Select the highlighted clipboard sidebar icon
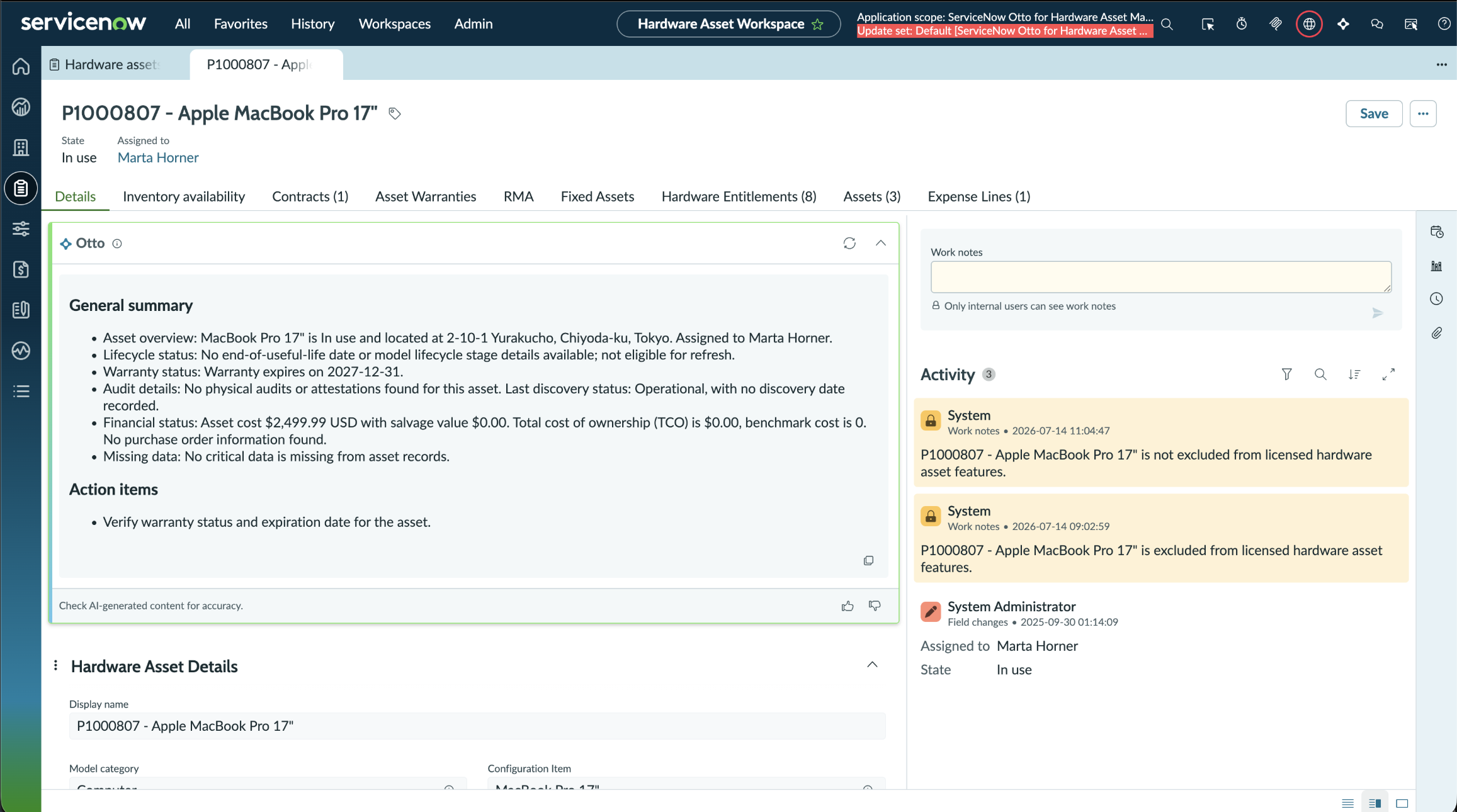This screenshot has height=812, width=1457. point(21,188)
